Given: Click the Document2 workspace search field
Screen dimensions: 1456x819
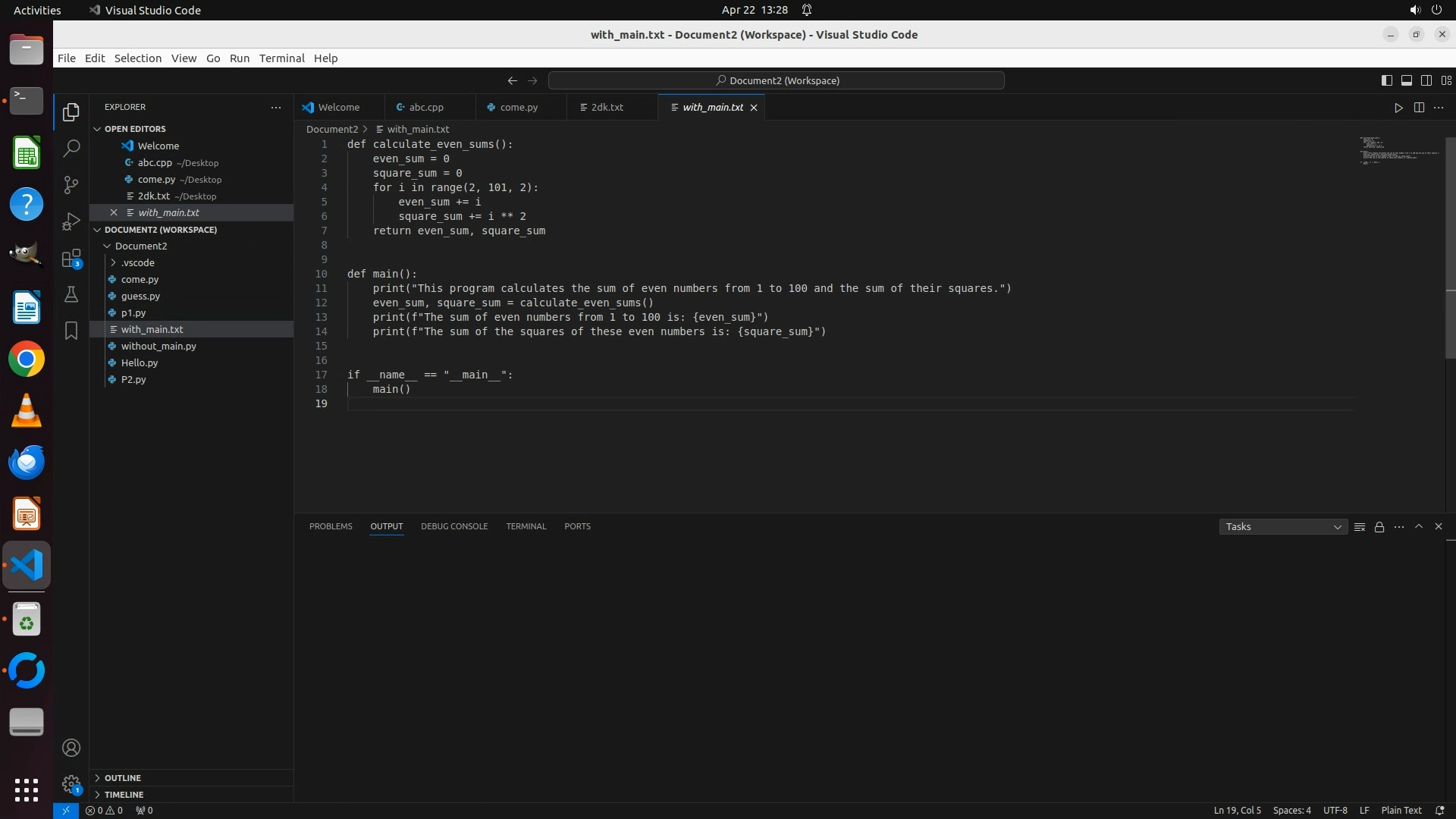Looking at the screenshot, I should [776, 80].
